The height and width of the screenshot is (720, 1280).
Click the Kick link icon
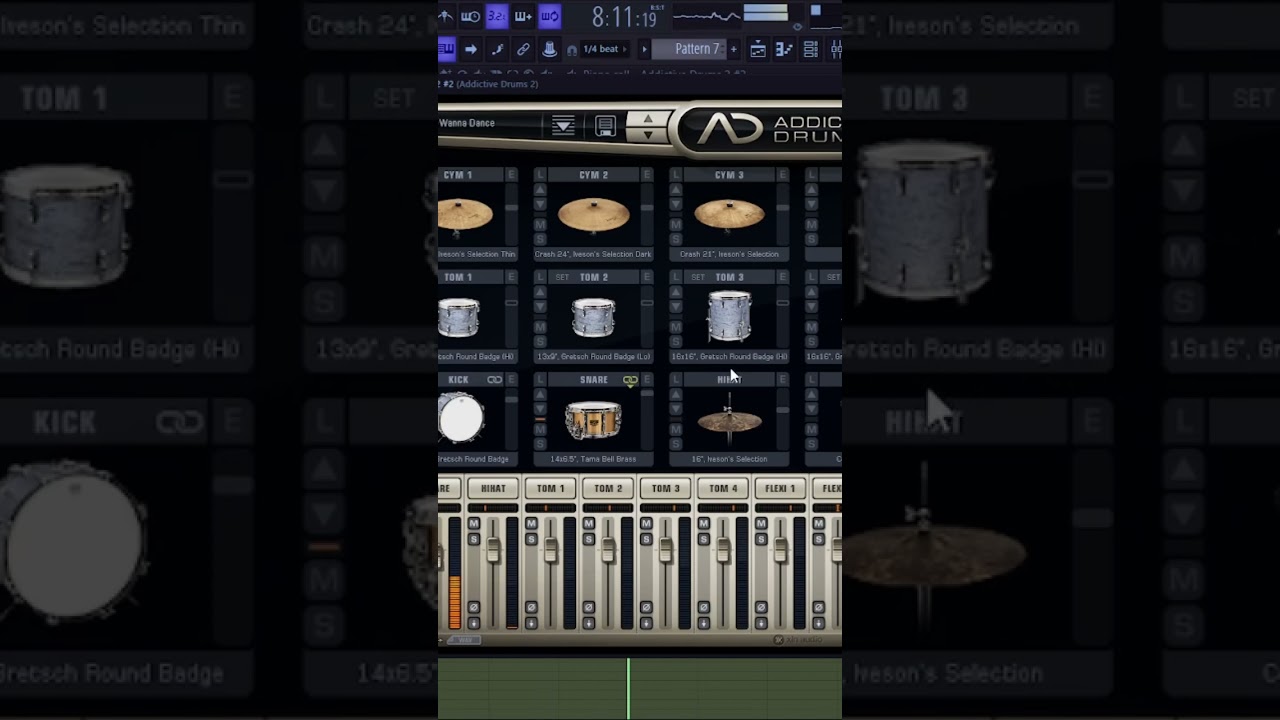point(494,380)
